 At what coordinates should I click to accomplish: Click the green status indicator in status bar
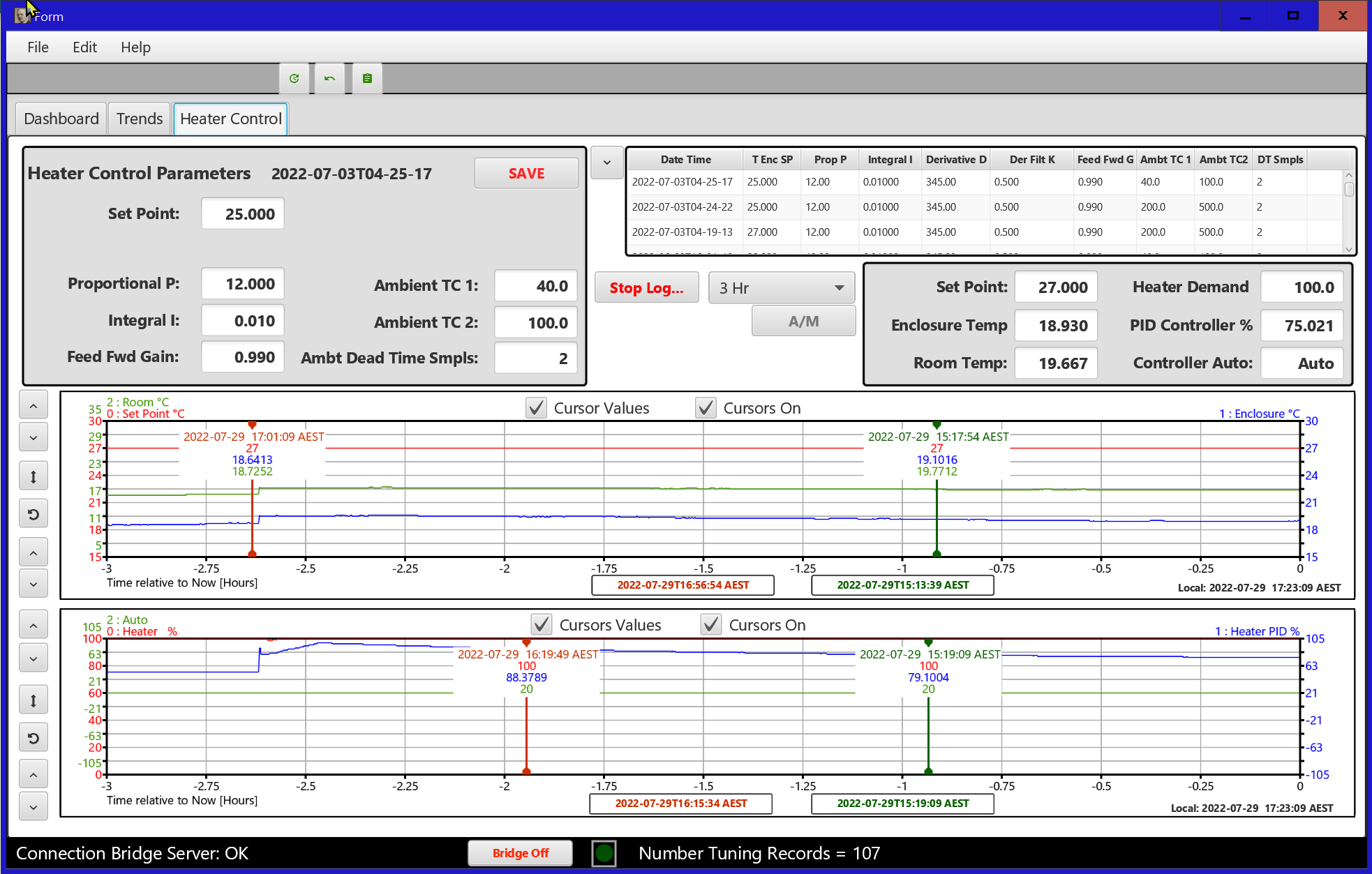[x=604, y=853]
